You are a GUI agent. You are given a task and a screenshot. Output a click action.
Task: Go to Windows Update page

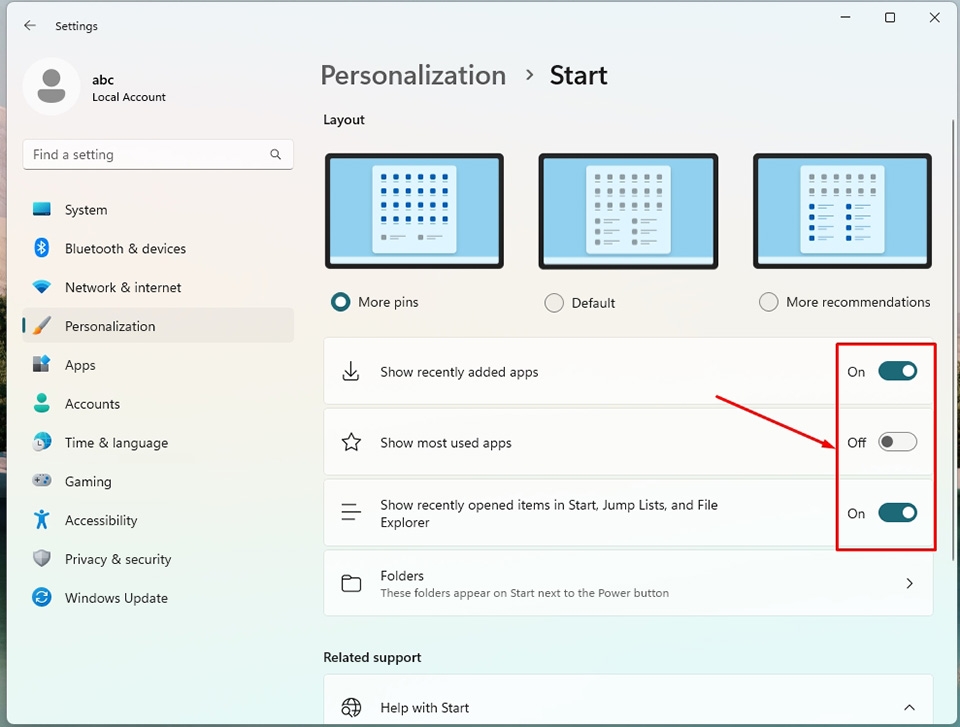point(158,597)
